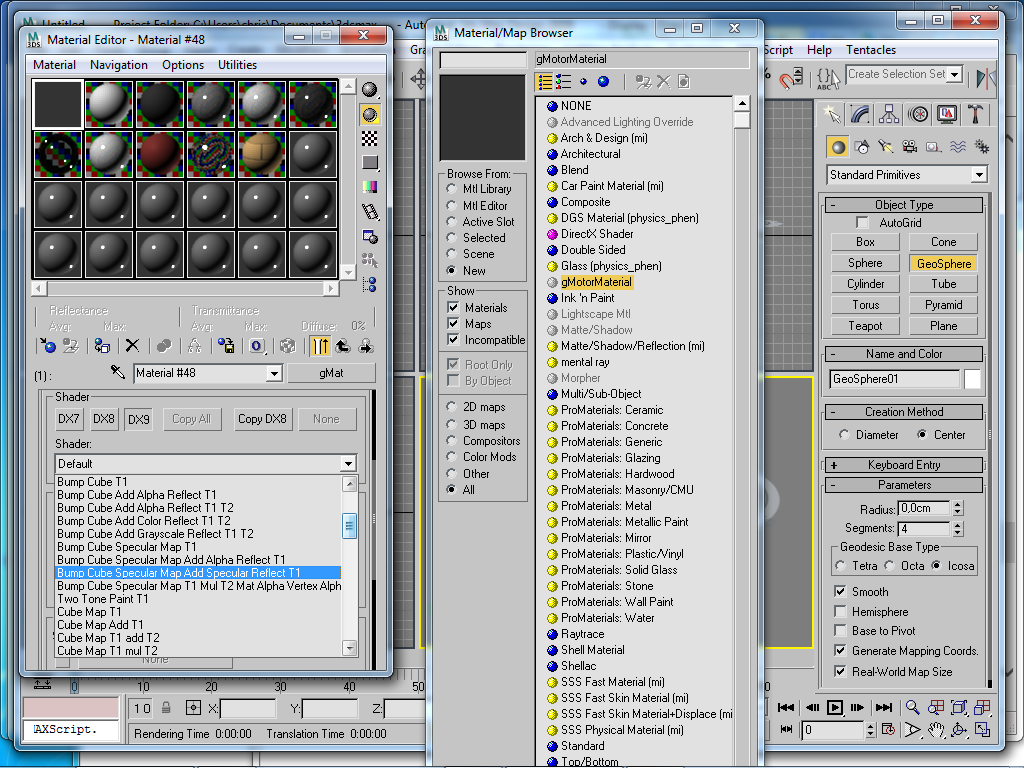Click Sample Type sphere icon
Viewport: 1024px width, 768px height.
point(370,89)
